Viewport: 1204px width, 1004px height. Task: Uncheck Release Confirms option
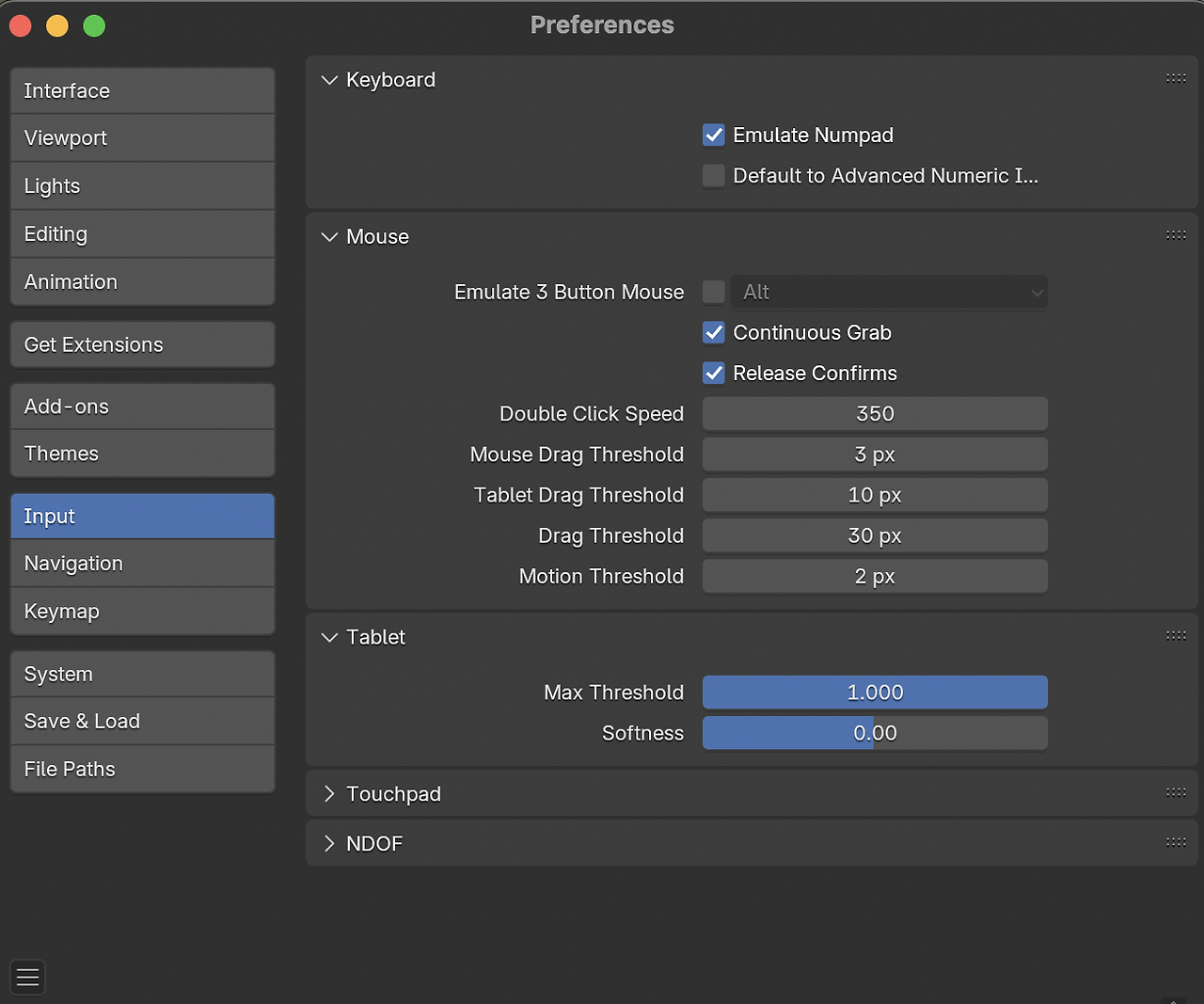(x=714, y=374)
